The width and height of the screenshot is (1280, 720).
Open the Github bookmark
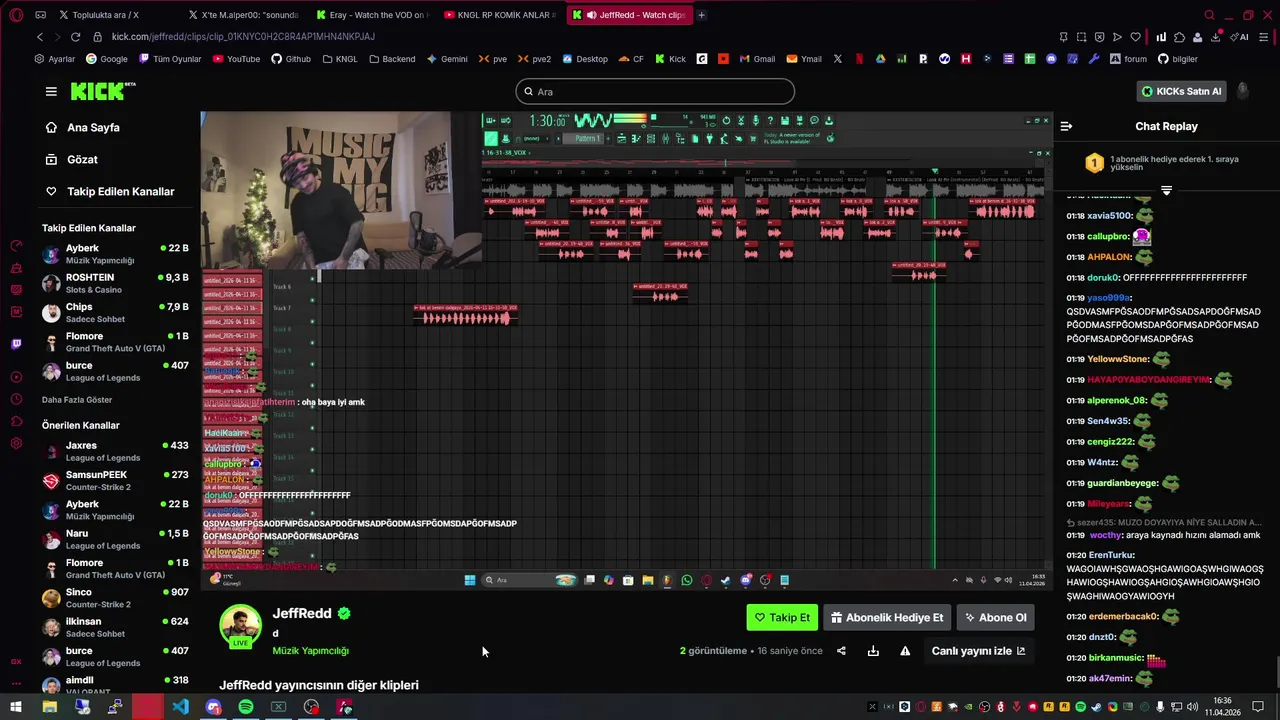(x=291, y=59)
